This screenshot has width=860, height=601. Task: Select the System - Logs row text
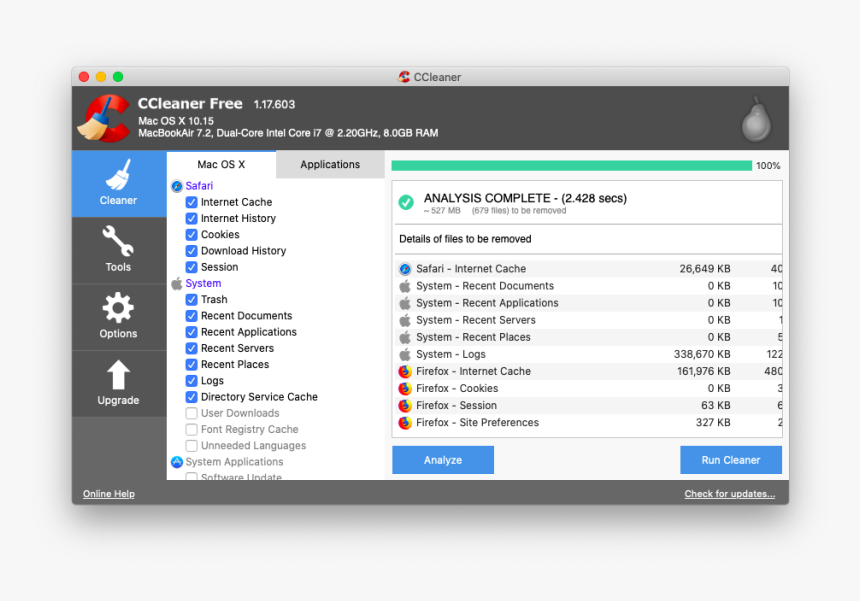451,354
